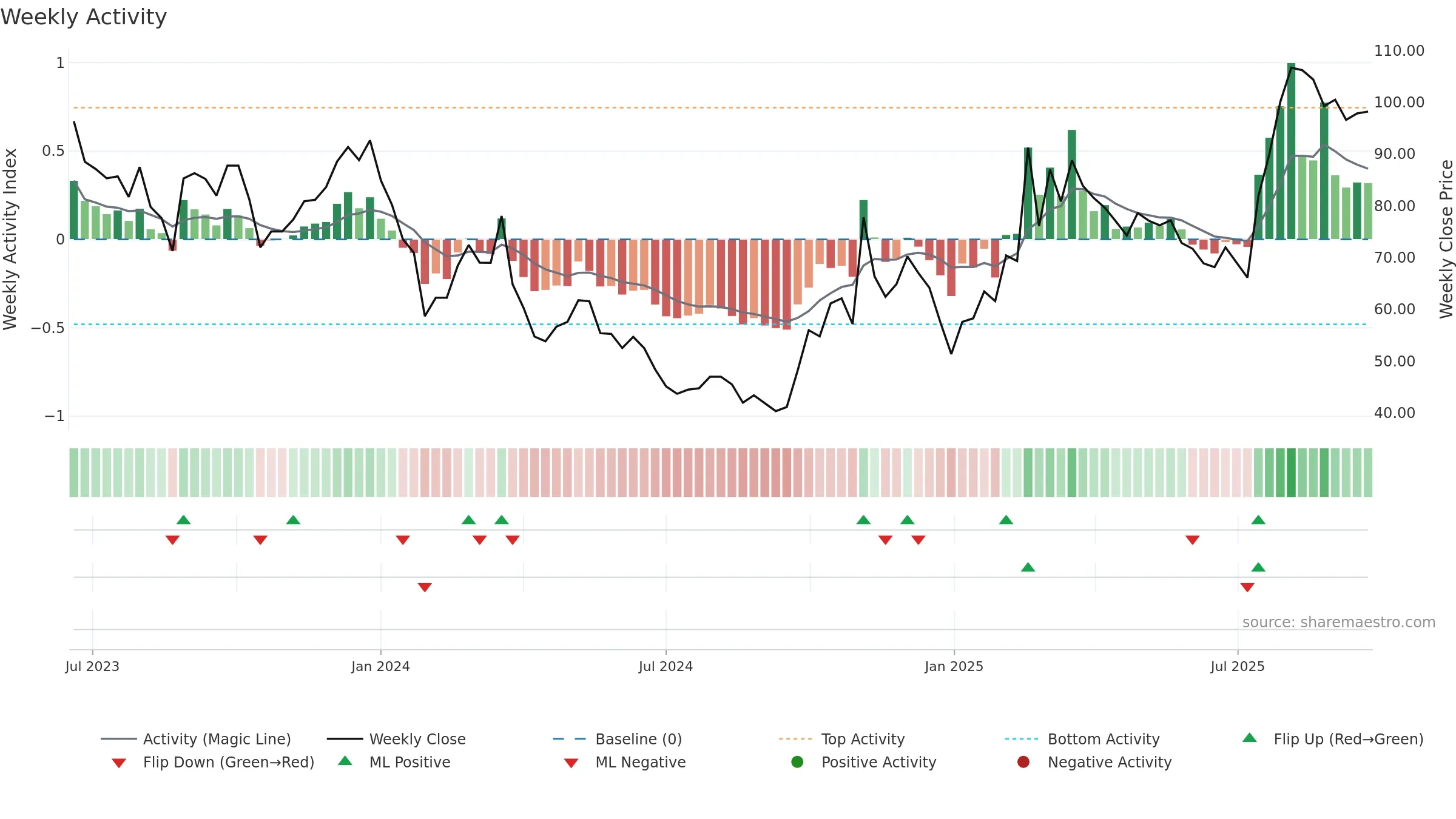1456x819 pixels.
Task: Click the ML Positive marker in early 2025
Action: tap(1028, 567)
